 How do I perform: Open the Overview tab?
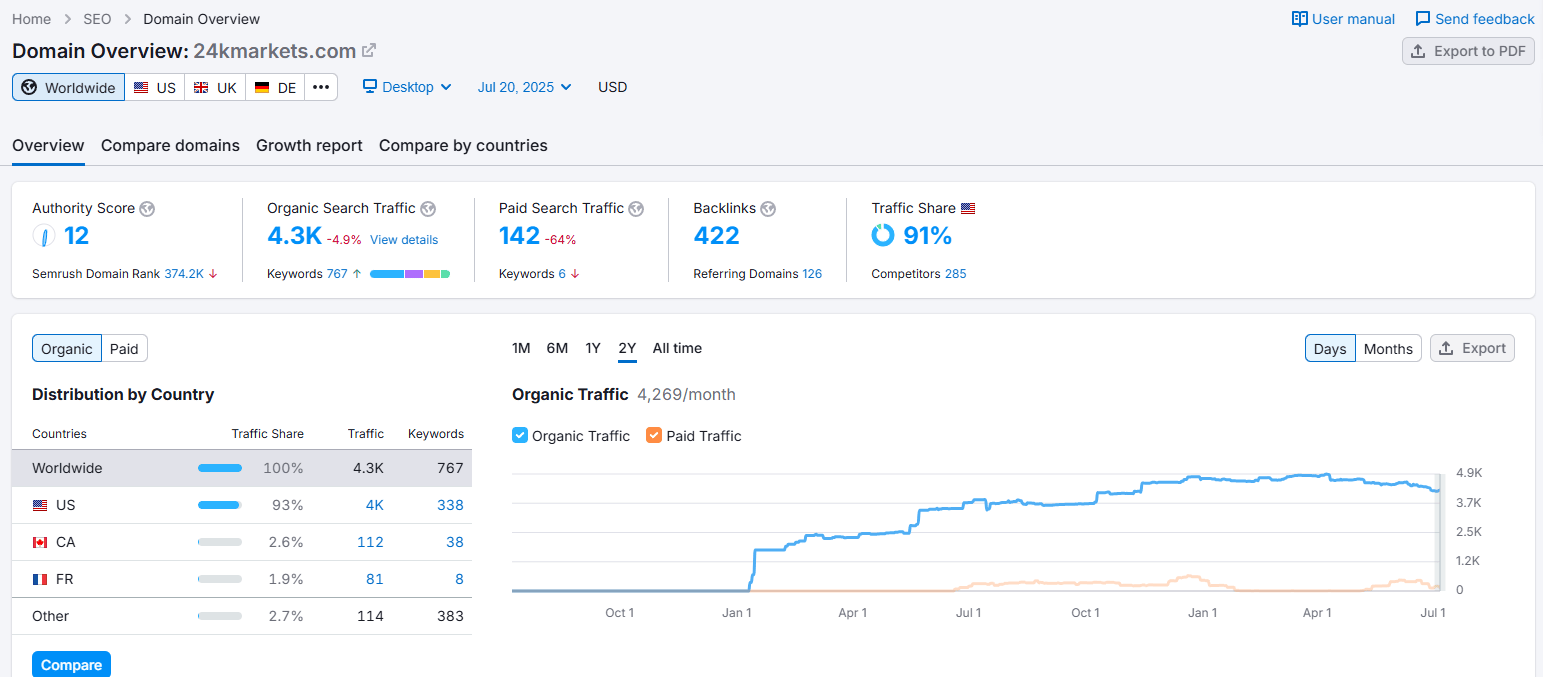[48, 145]
